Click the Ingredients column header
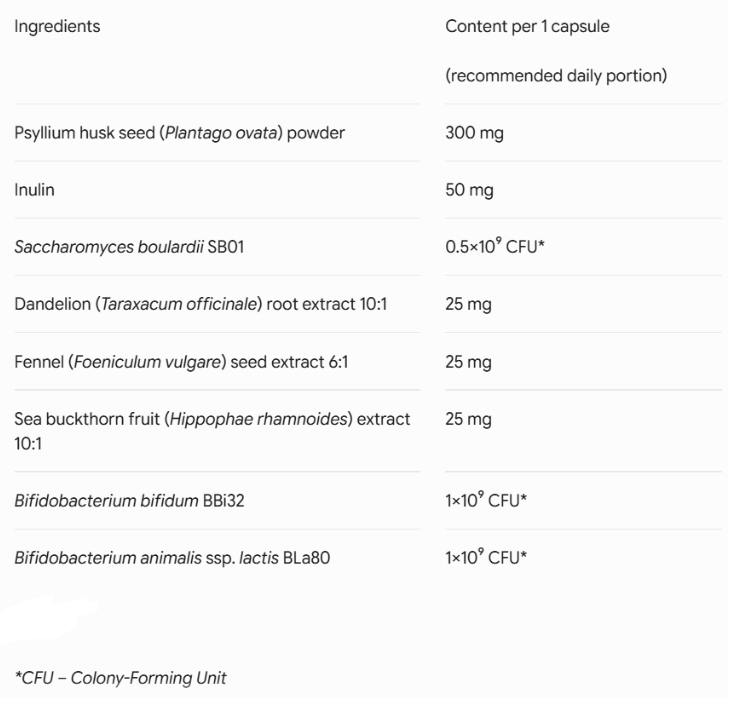 57,26
